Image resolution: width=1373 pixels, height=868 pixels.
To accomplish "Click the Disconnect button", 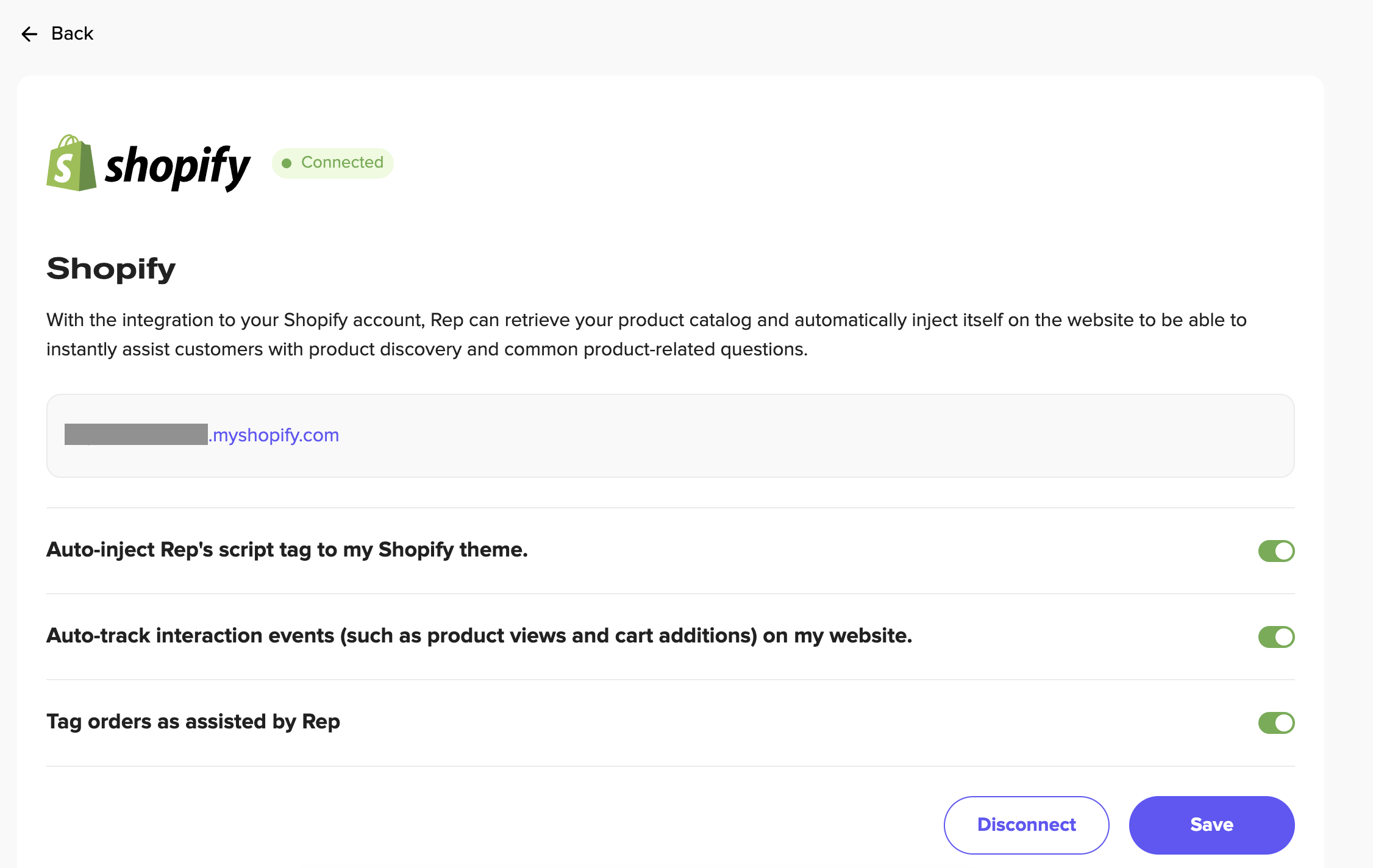I will click(x=1027, y=825).
